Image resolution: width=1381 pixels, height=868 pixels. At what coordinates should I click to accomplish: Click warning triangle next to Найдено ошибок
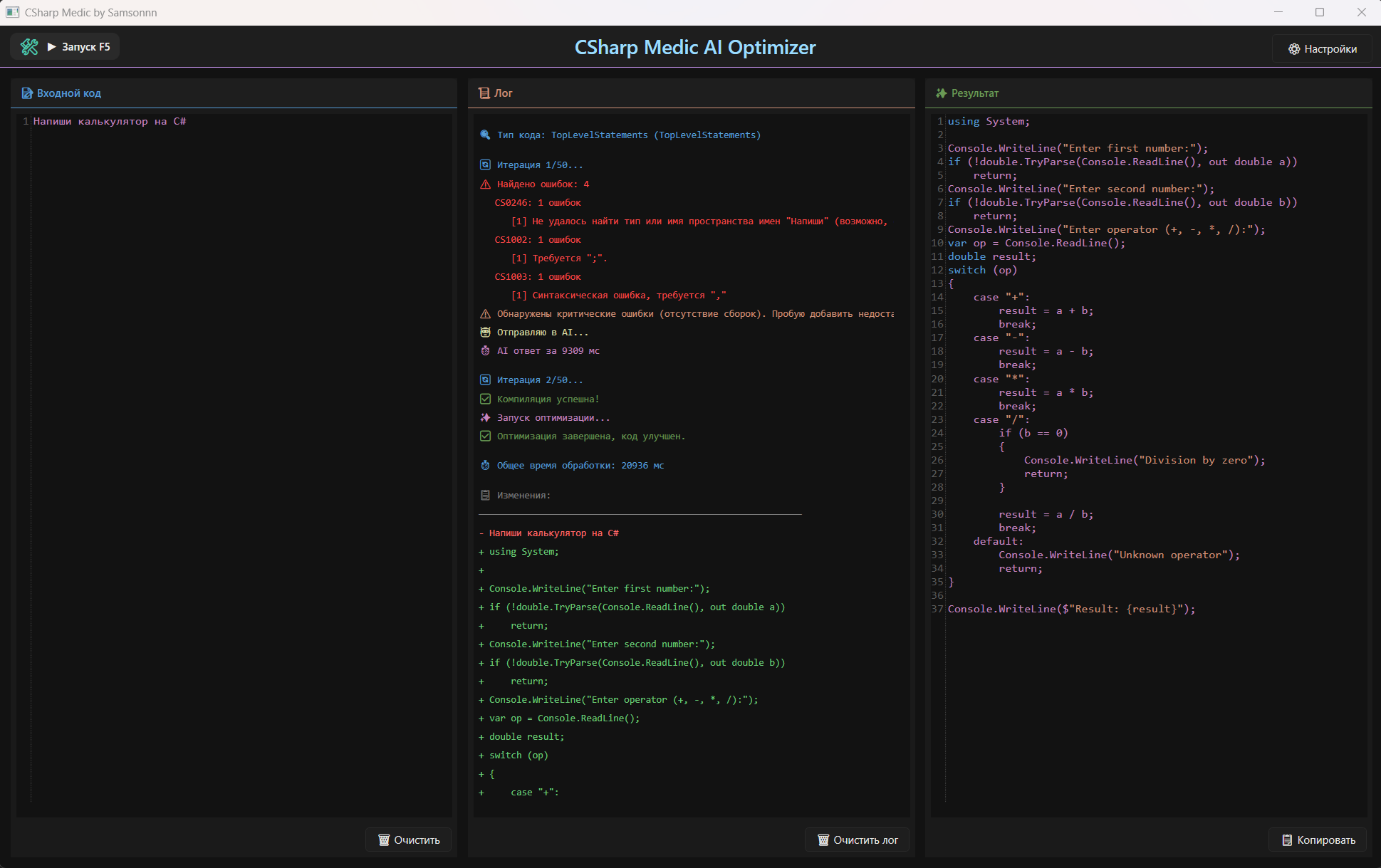click(485, 184)
